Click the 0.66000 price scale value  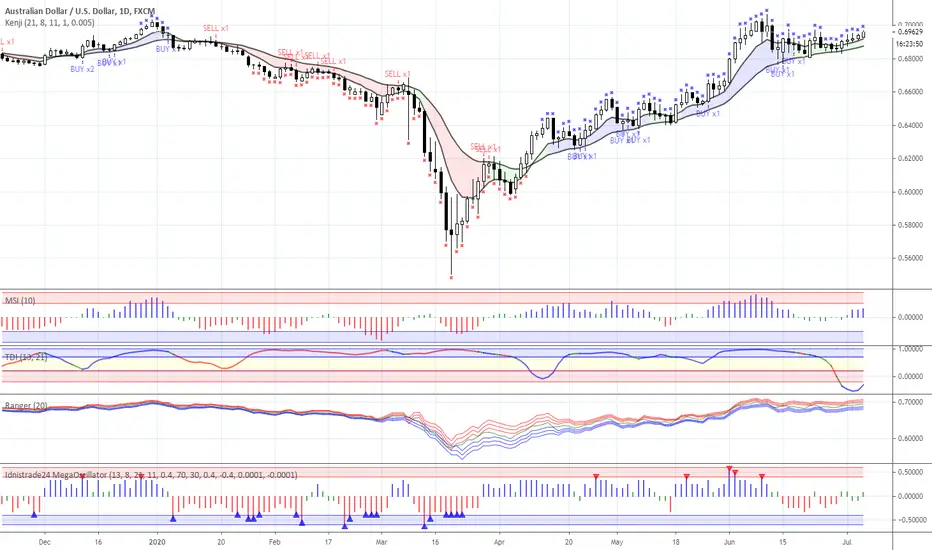click(x=910, y=92)
